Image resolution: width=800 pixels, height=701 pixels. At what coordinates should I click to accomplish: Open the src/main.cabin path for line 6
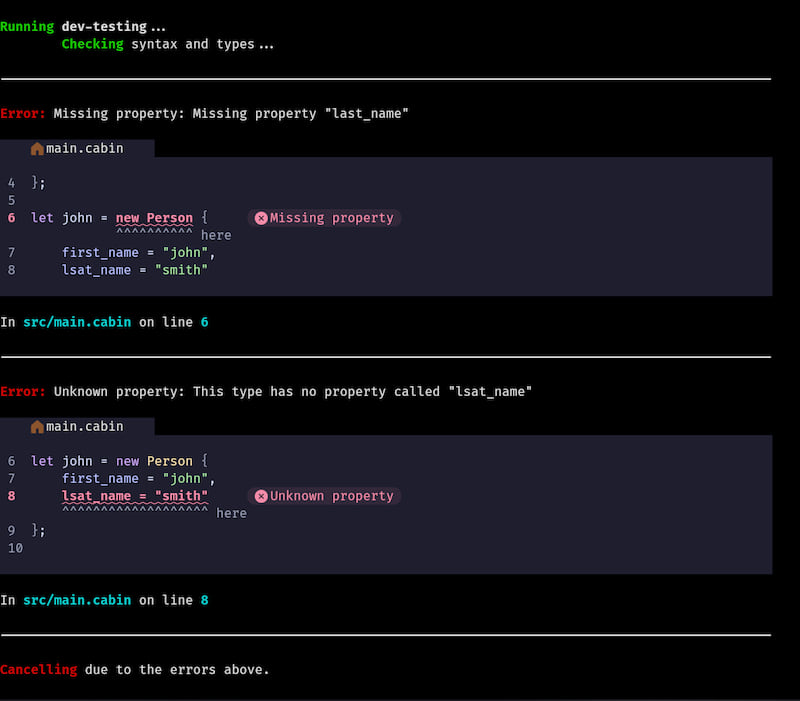tap(77, 323)
